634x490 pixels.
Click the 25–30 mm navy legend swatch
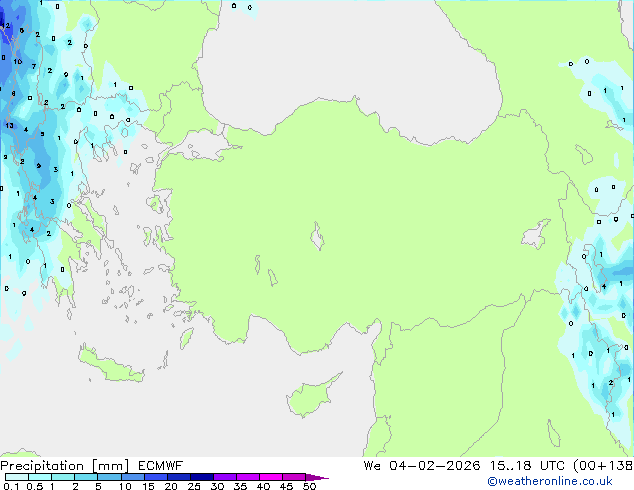[x=201, y=477]
